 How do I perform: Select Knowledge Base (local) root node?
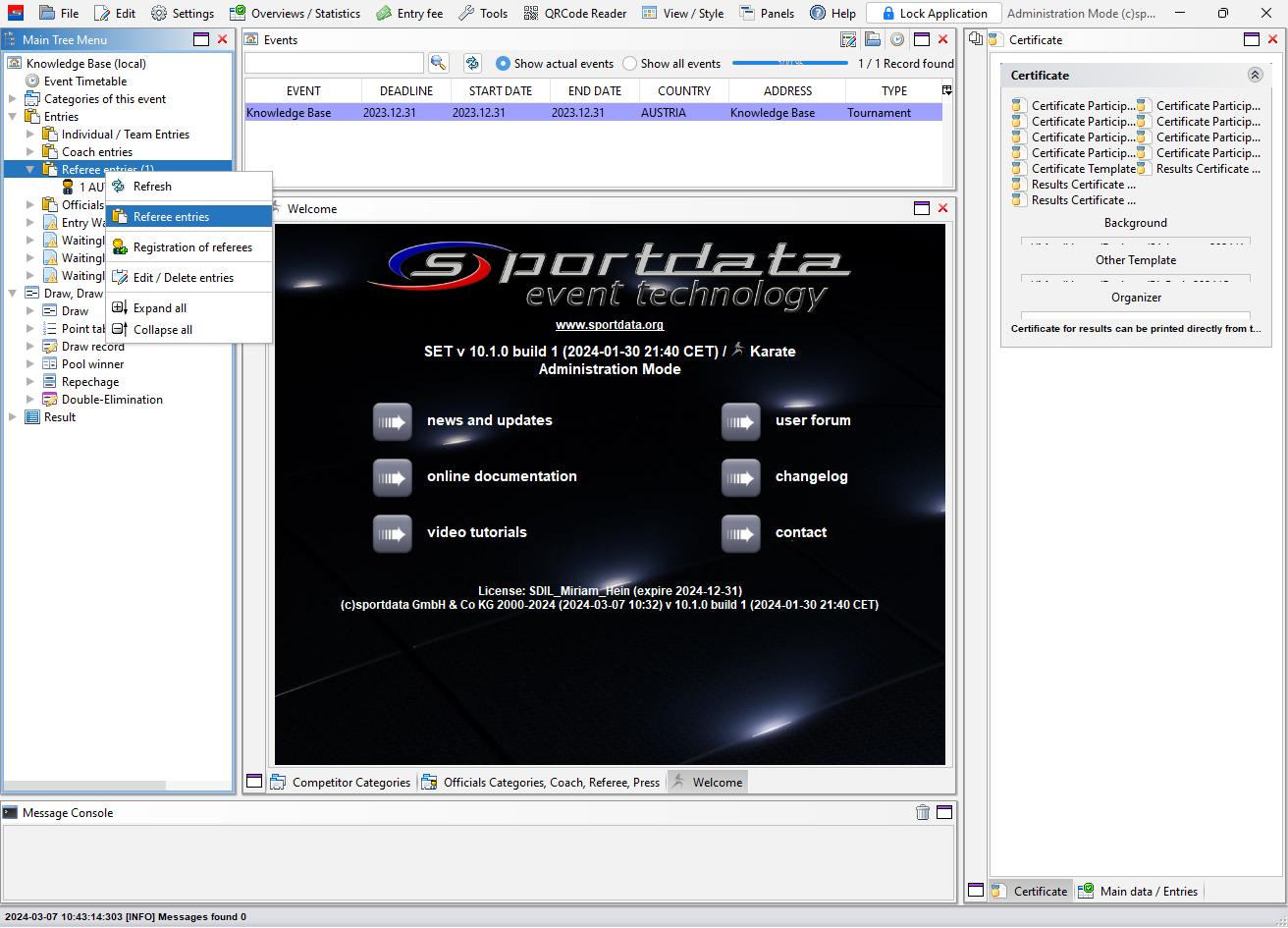(86, 64)
